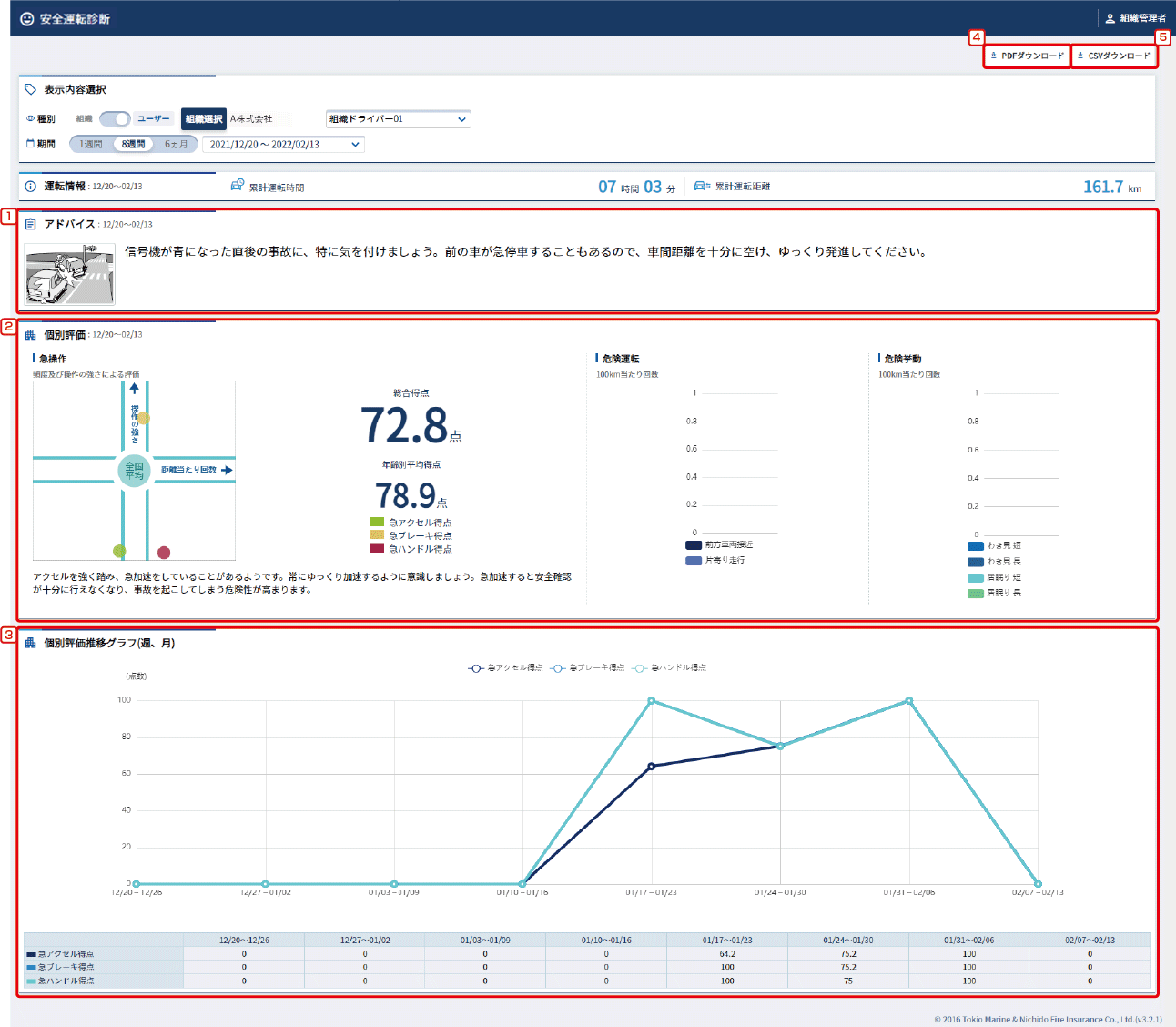Click the 累計運転時間 driving-time icon
Viewport: 1176px width, 1027px height.
point(238,186)
